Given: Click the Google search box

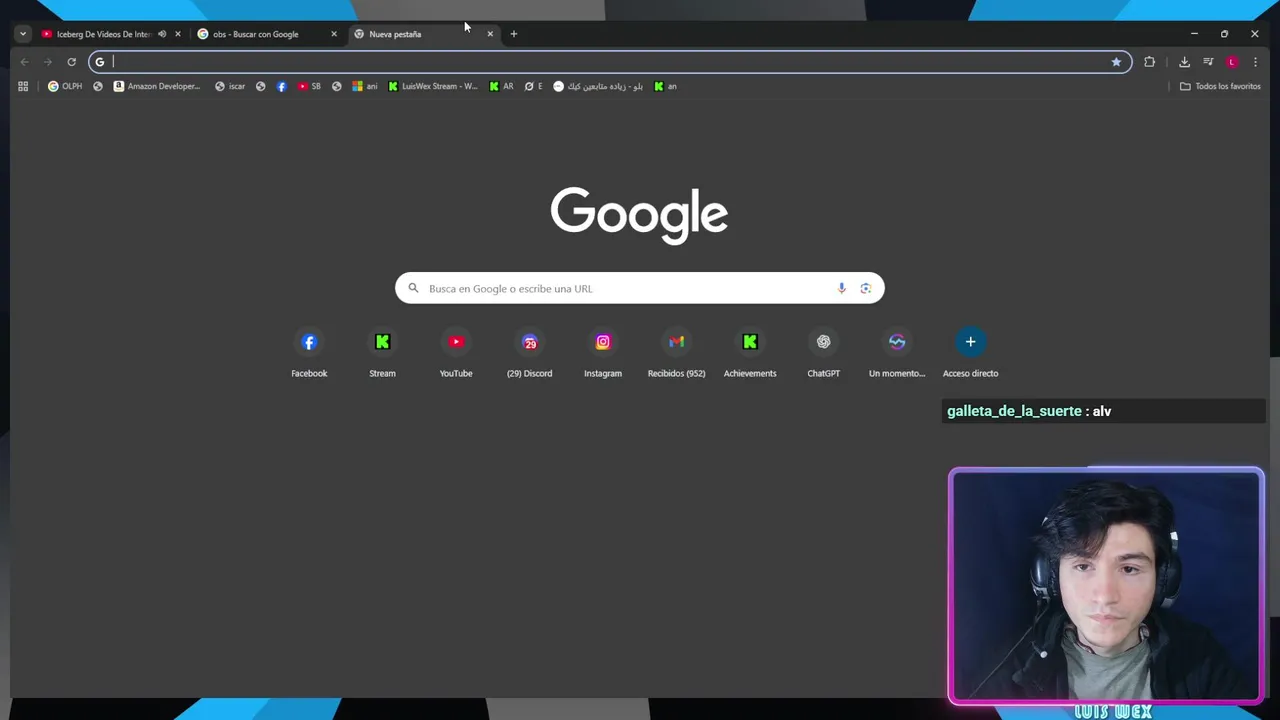Looking at the screenshot, I should click(x=640, y=288).
